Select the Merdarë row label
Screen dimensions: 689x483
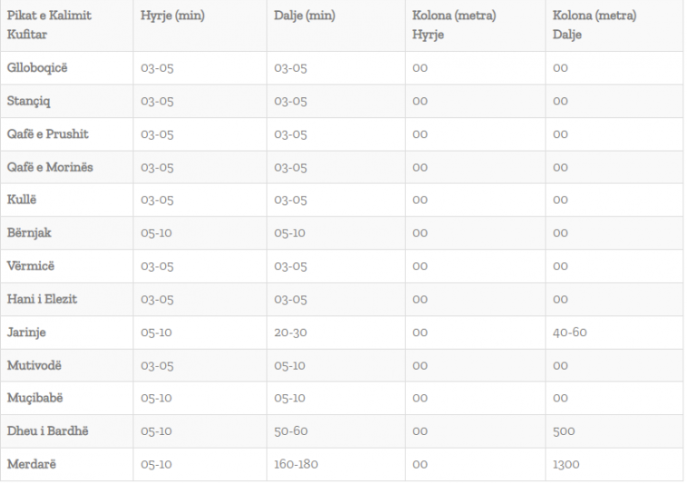[x=33, y=464]
